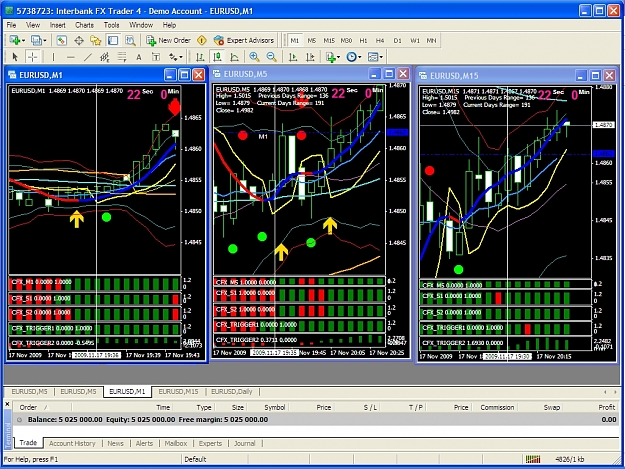
Task: Close the Terminal panel with its X
Action: pos(7,404)
